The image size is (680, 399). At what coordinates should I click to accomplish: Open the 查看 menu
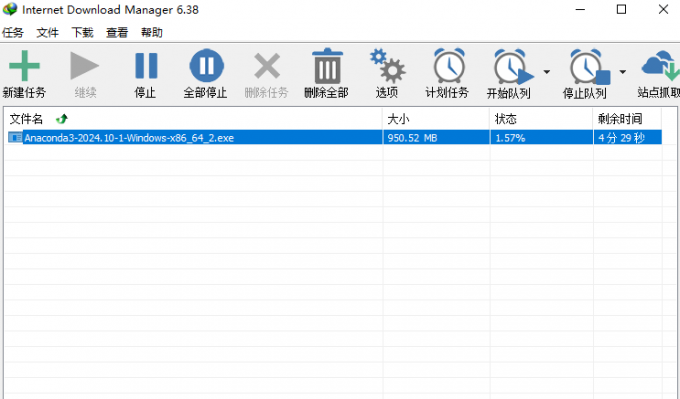[117, 33]
